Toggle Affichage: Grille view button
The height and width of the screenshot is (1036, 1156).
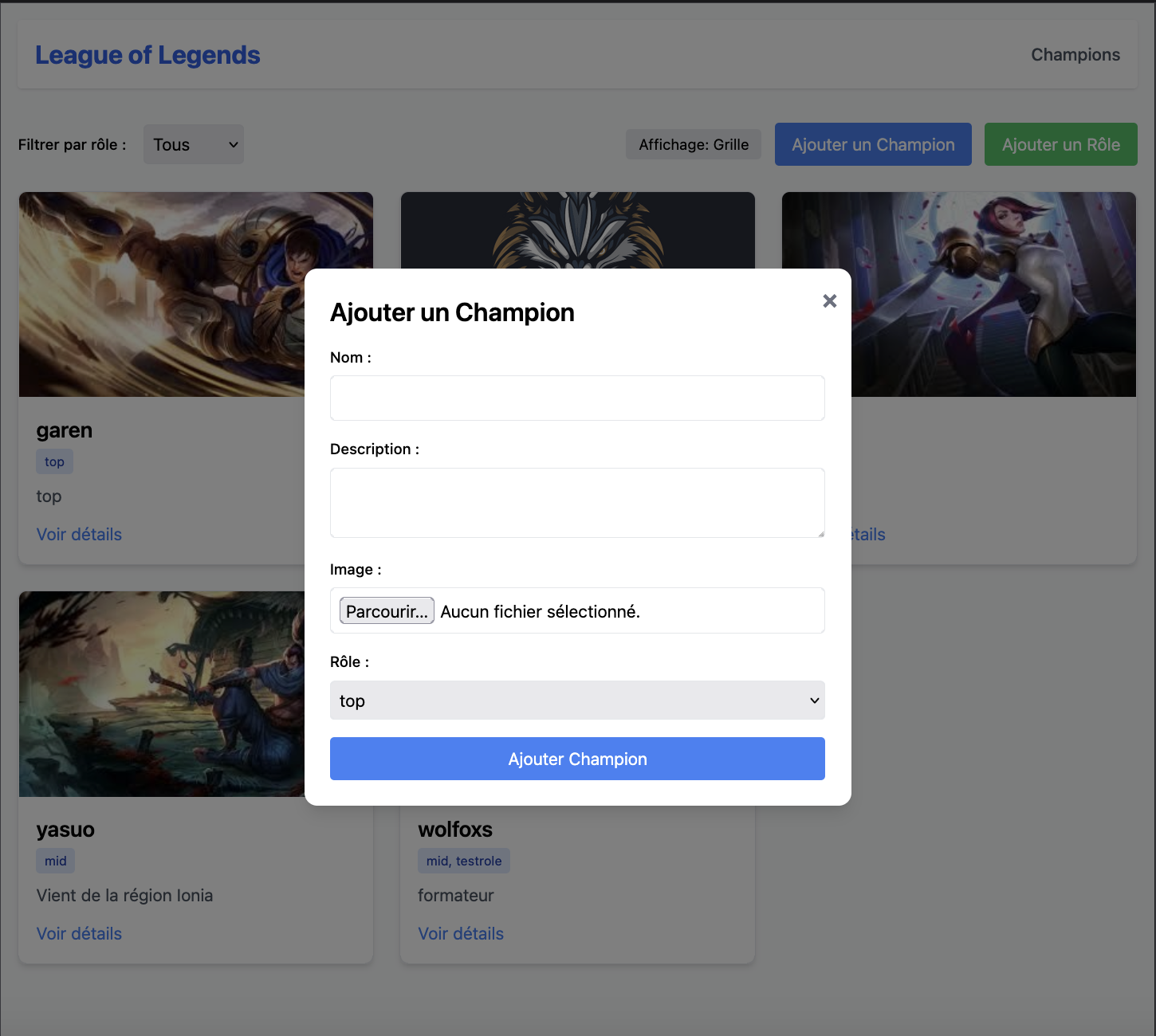click(694, 144)
